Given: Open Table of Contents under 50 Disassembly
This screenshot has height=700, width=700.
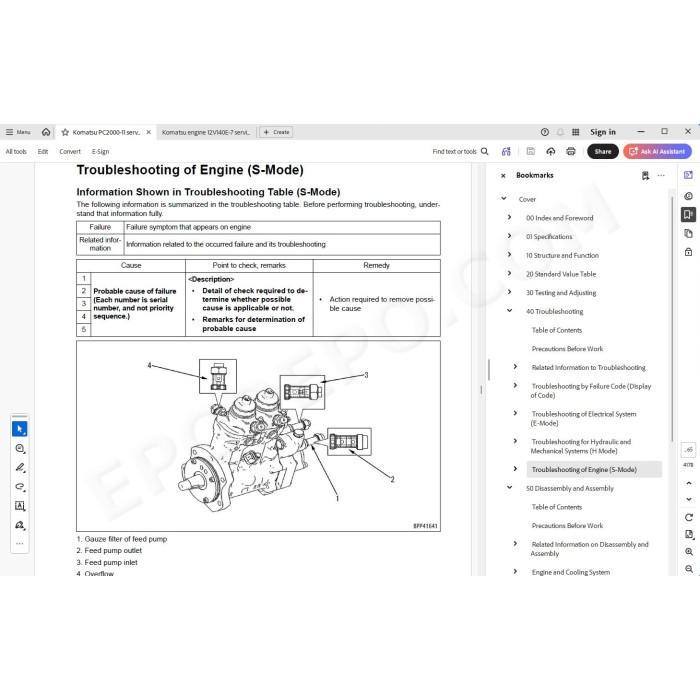Looking at the screenshot, I should tap(557, 507).
